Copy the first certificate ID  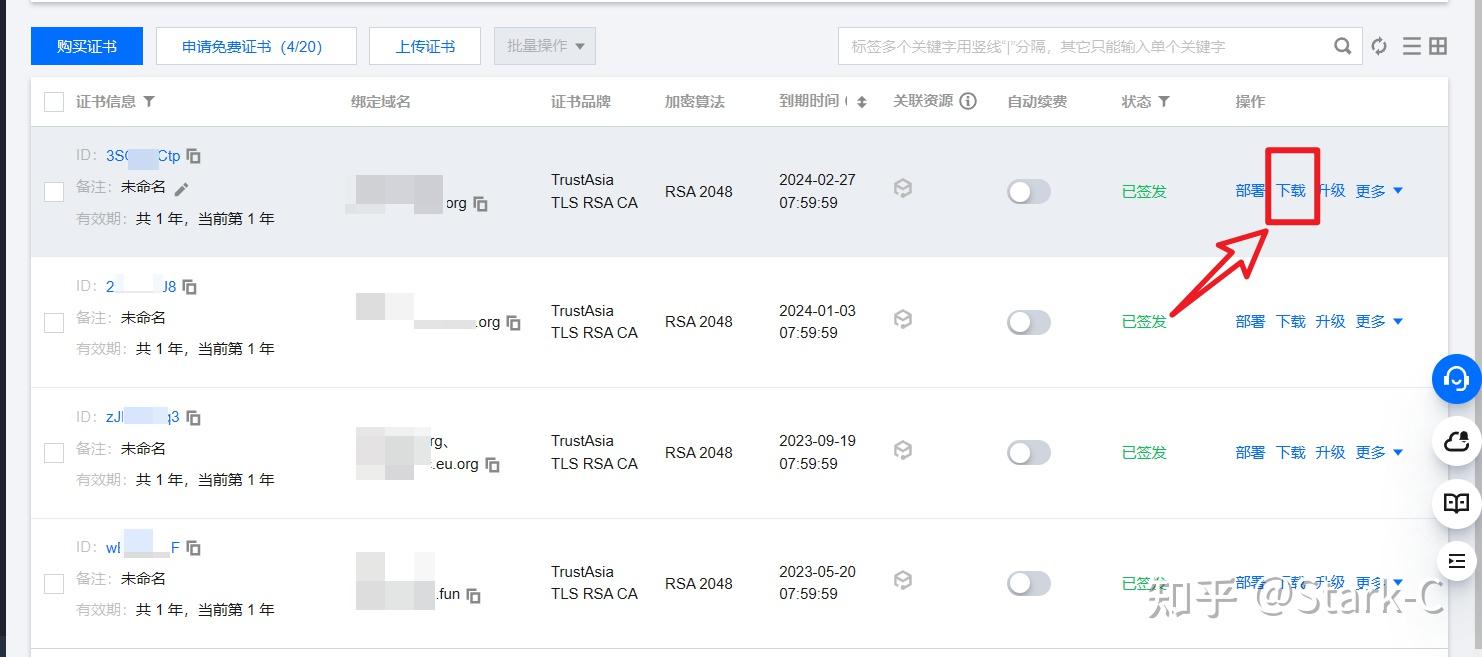193,156
